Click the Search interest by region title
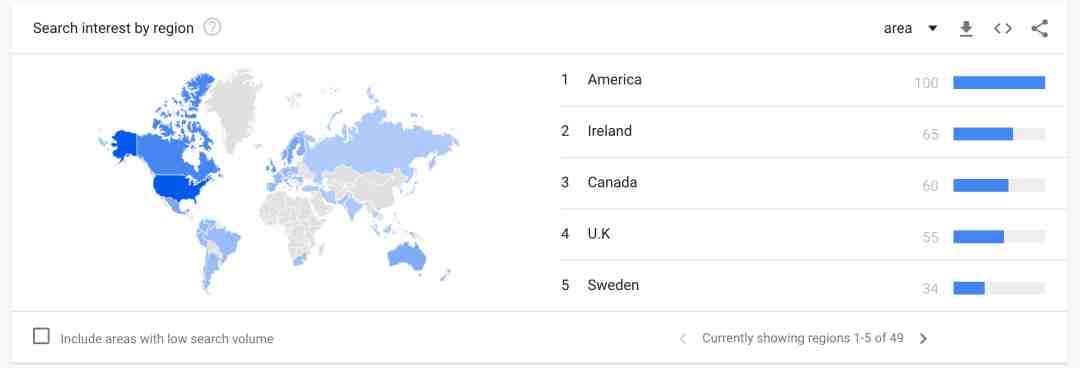This screenshot has height=368, width=1080. click(x=113, y=28)
